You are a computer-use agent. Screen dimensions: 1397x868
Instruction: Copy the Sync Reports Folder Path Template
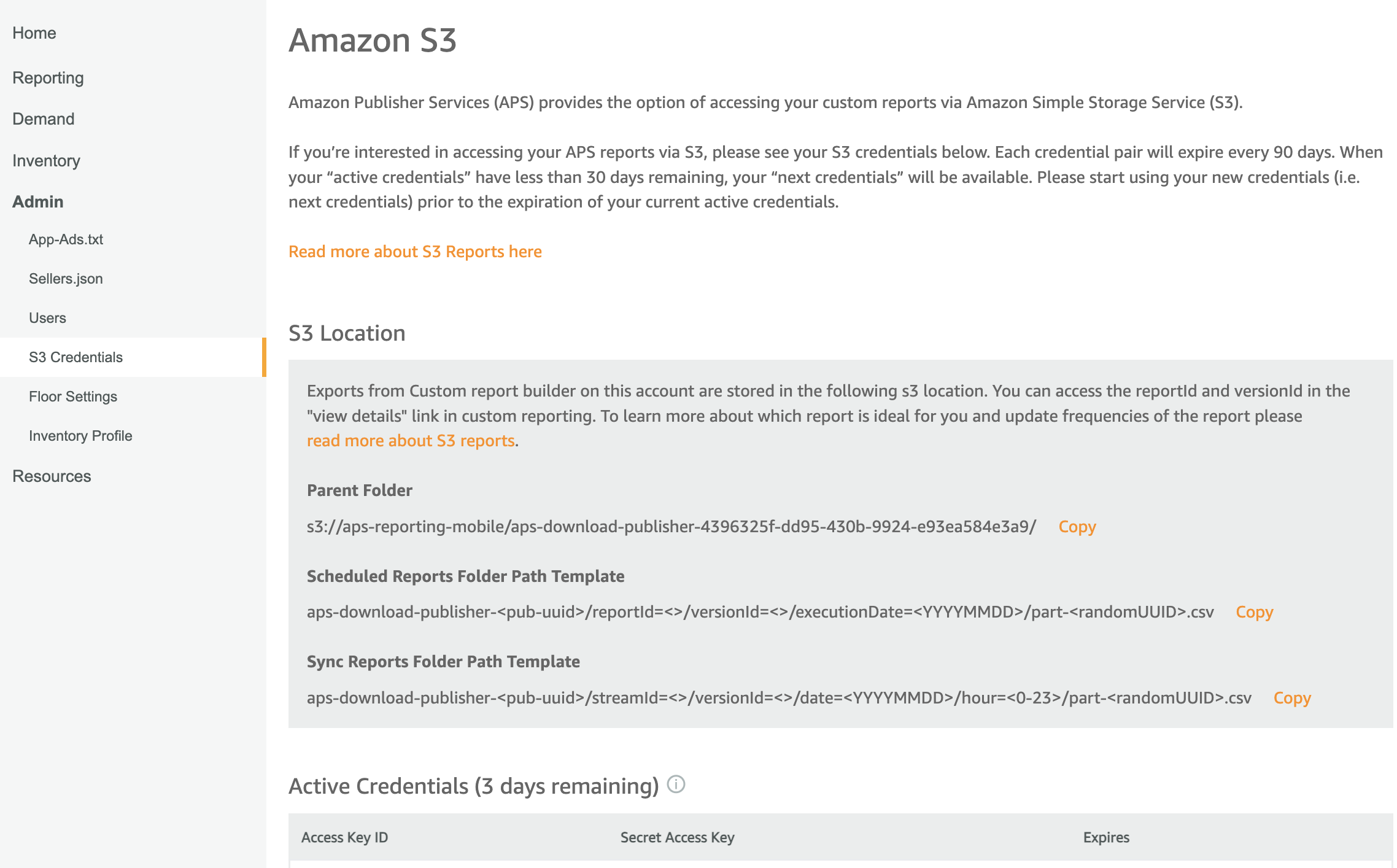point(1292,698)
